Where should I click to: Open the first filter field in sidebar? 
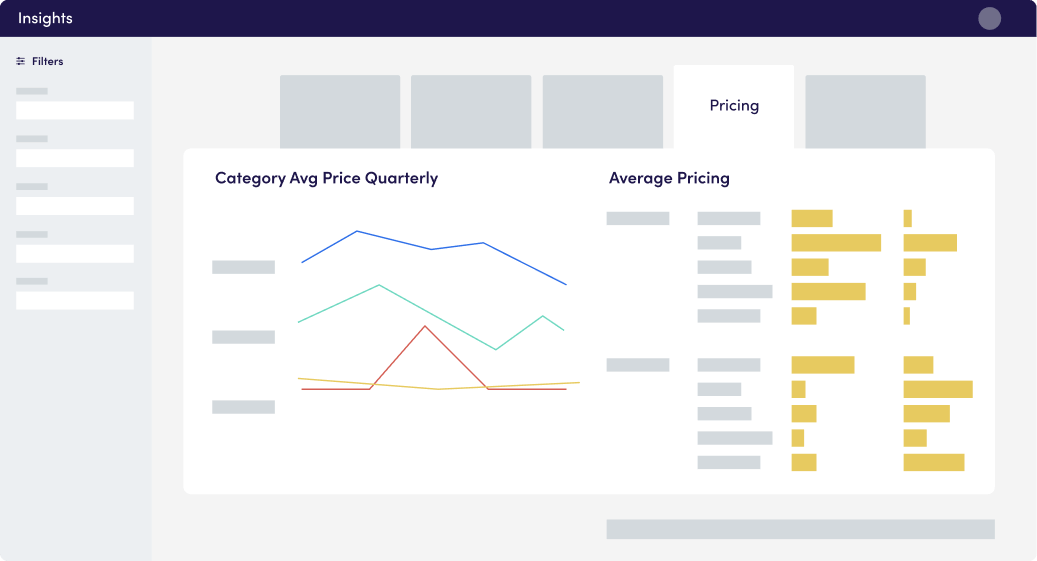pos(75,110)
